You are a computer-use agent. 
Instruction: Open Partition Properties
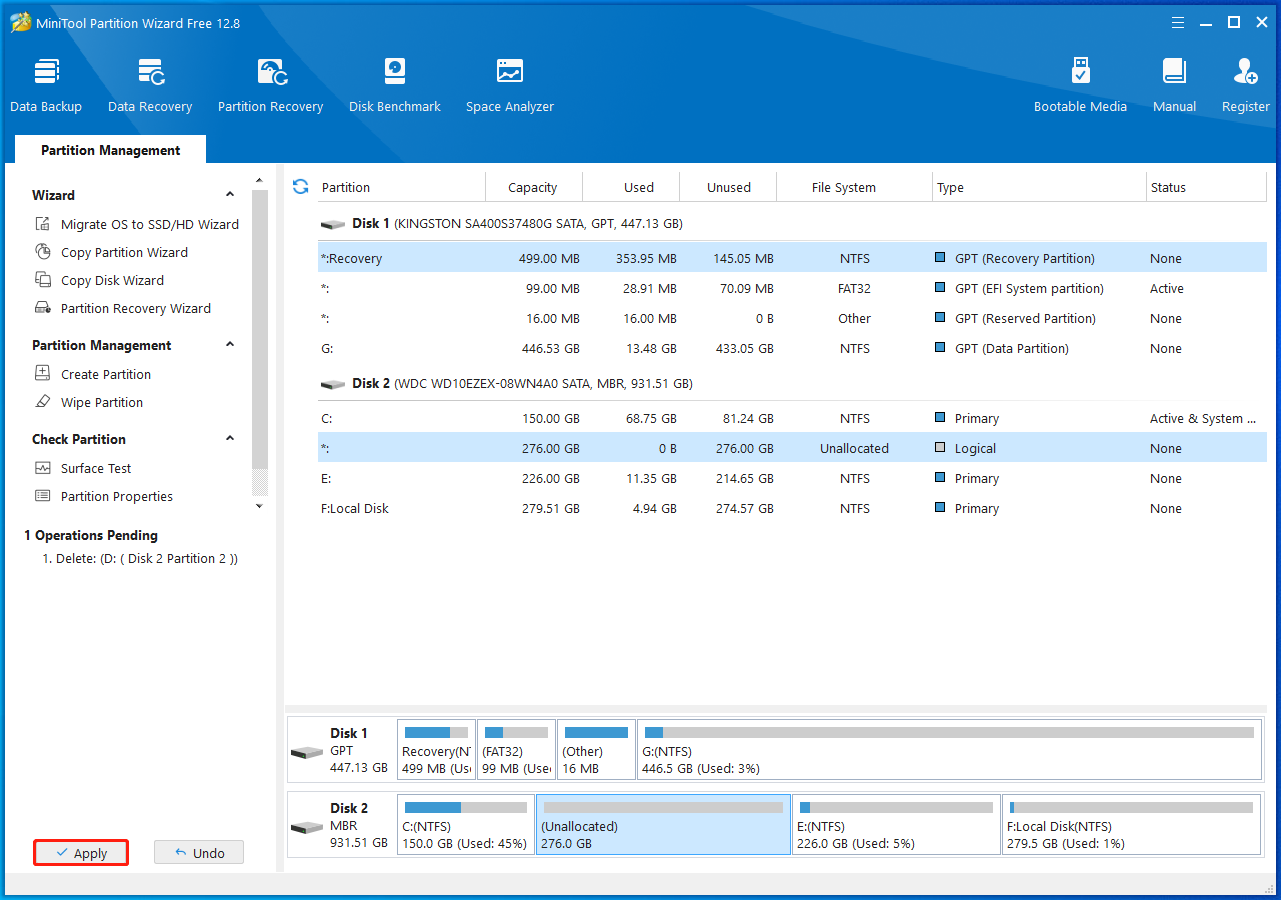pyautogui.click(x=104, y=496)
